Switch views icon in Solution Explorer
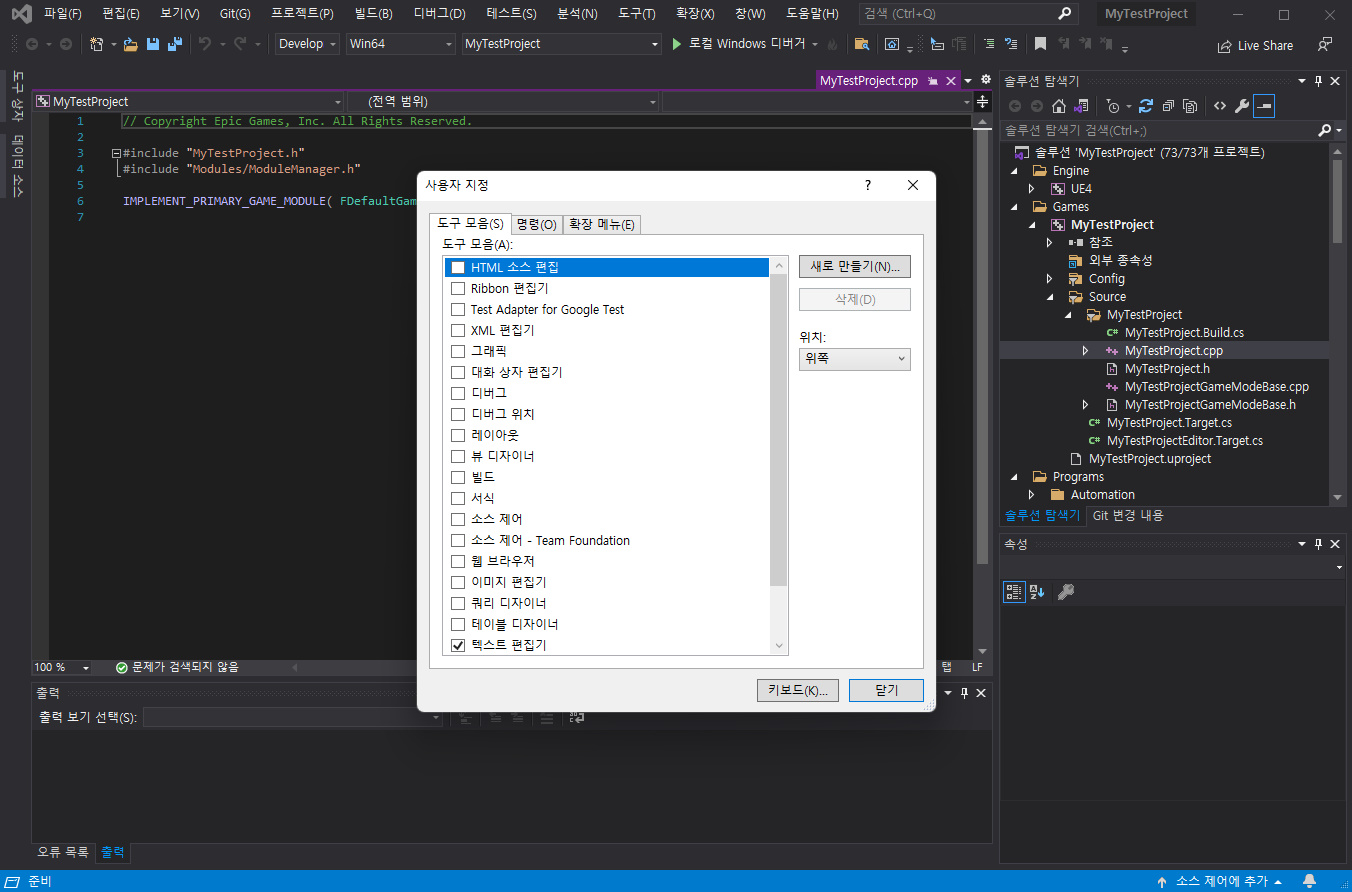 [x=1080, y=106]
